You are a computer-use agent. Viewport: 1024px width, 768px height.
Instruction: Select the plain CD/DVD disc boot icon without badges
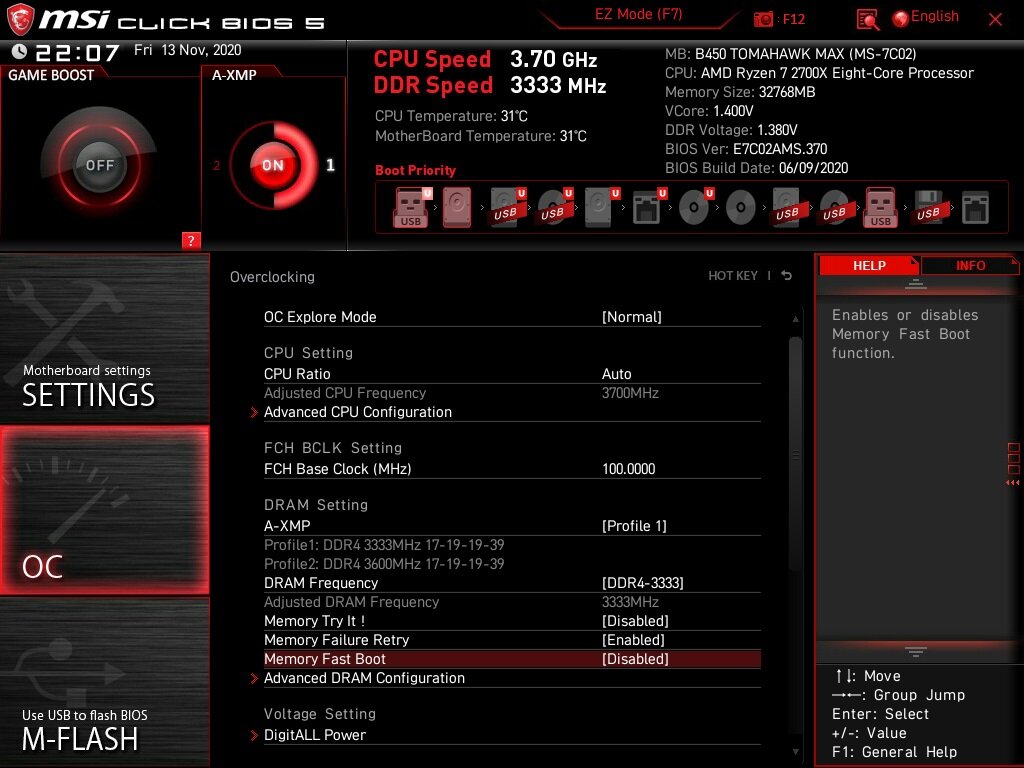point(741,208)
